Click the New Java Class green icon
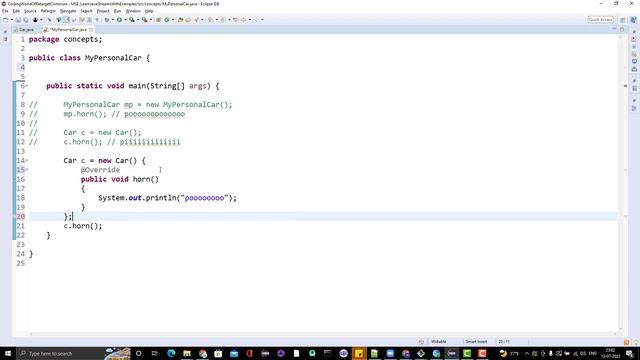Screen dimensions: 640x360 [167, 20]
